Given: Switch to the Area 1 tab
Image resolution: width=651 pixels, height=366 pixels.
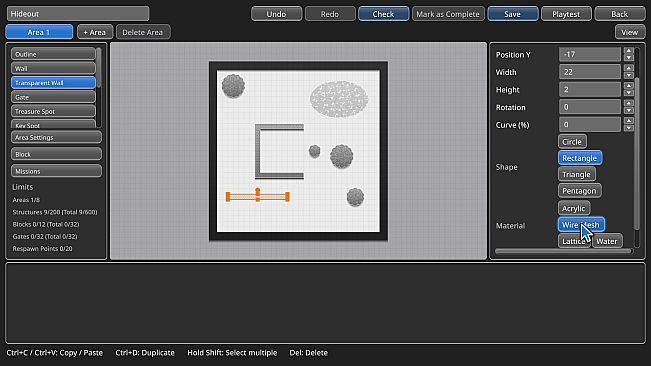Looking at the screenshot, I should tap(39, 32).
